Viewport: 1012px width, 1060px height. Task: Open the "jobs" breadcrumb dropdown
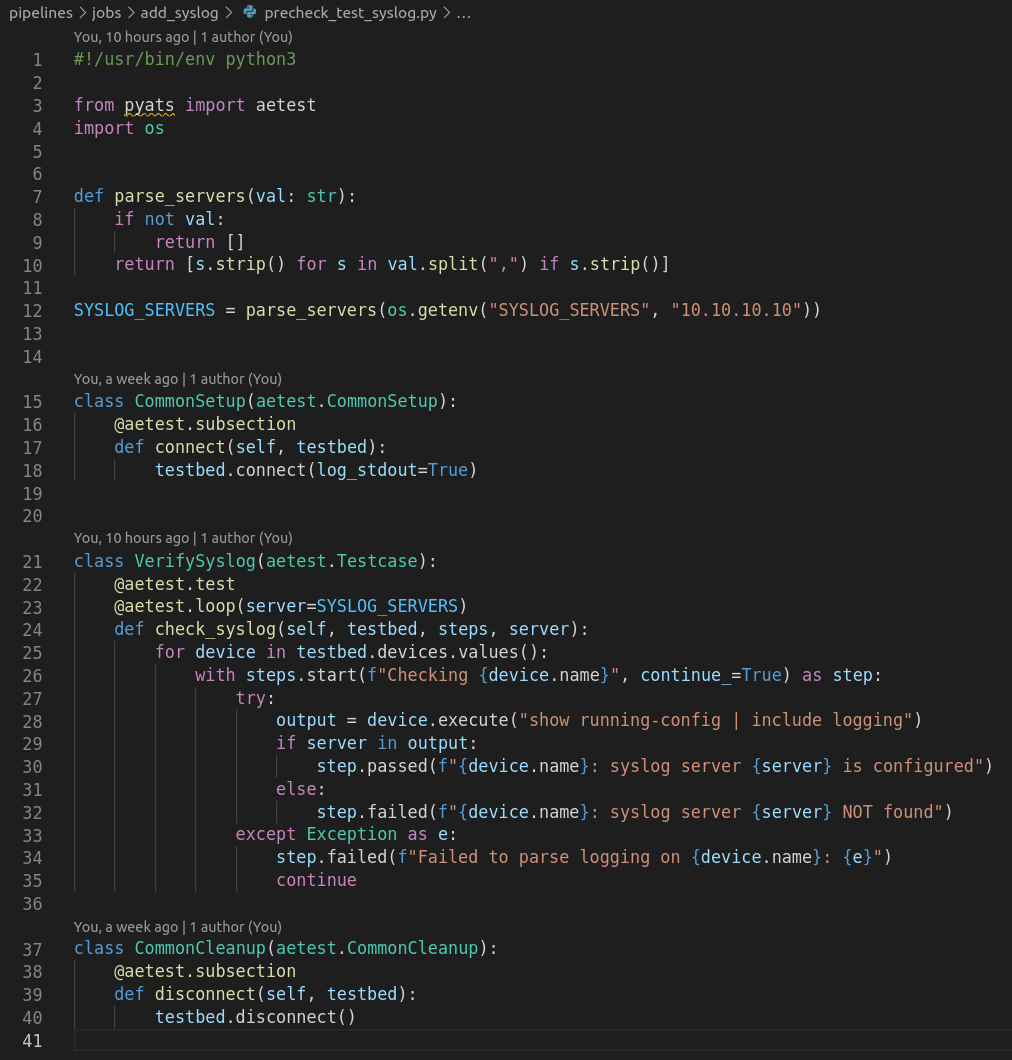click(106, 13)
